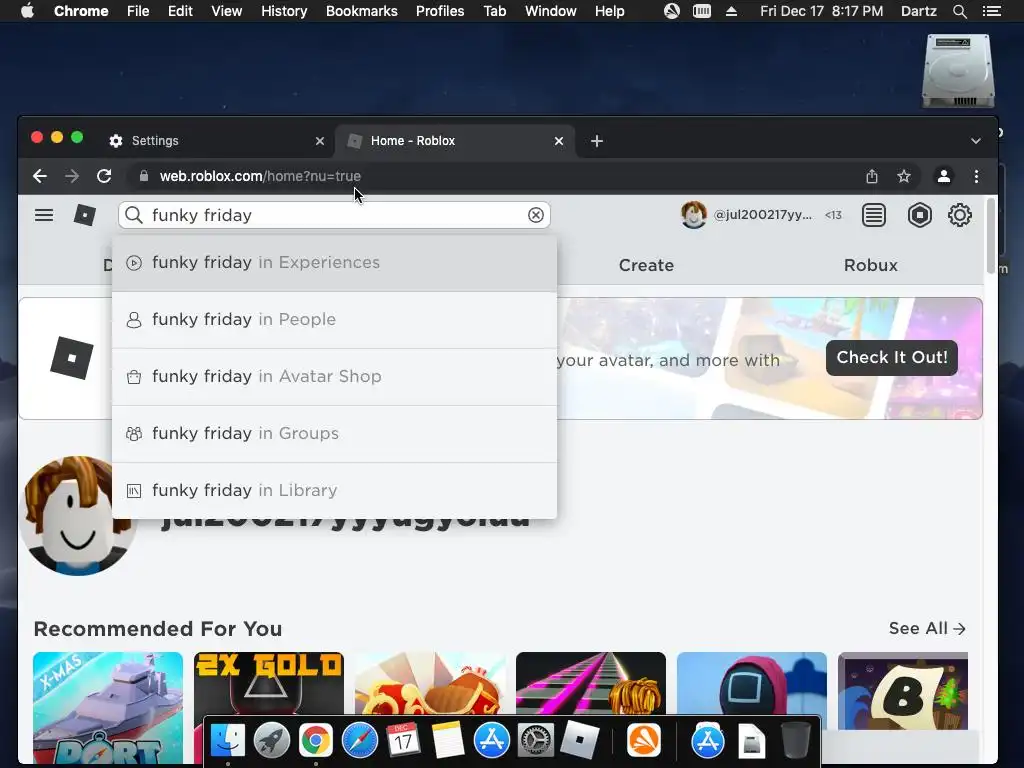Open Safari from the dock
The image size is (1024, 768).
(360, 741)
